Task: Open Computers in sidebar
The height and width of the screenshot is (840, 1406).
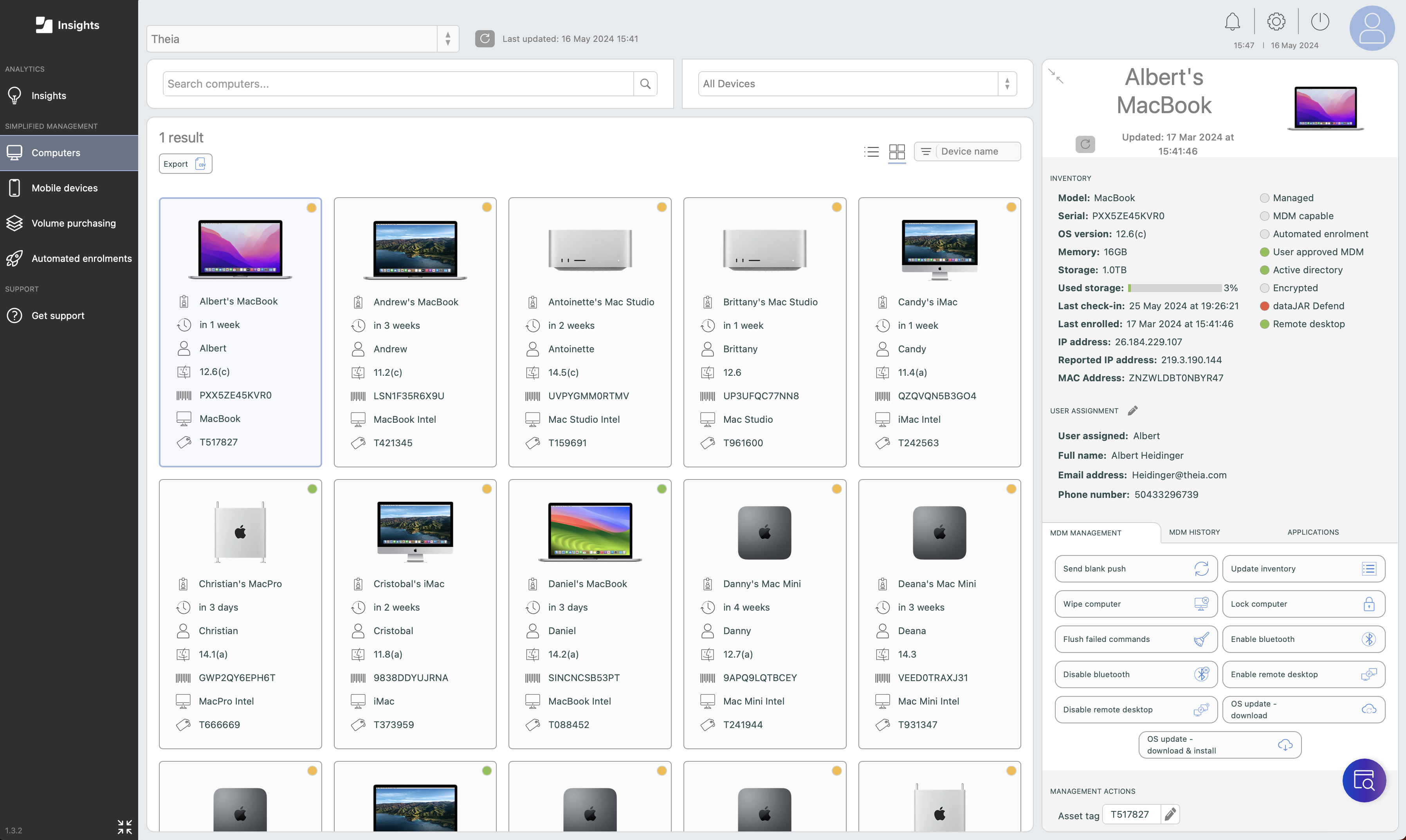Action: [x=69, y=153]
